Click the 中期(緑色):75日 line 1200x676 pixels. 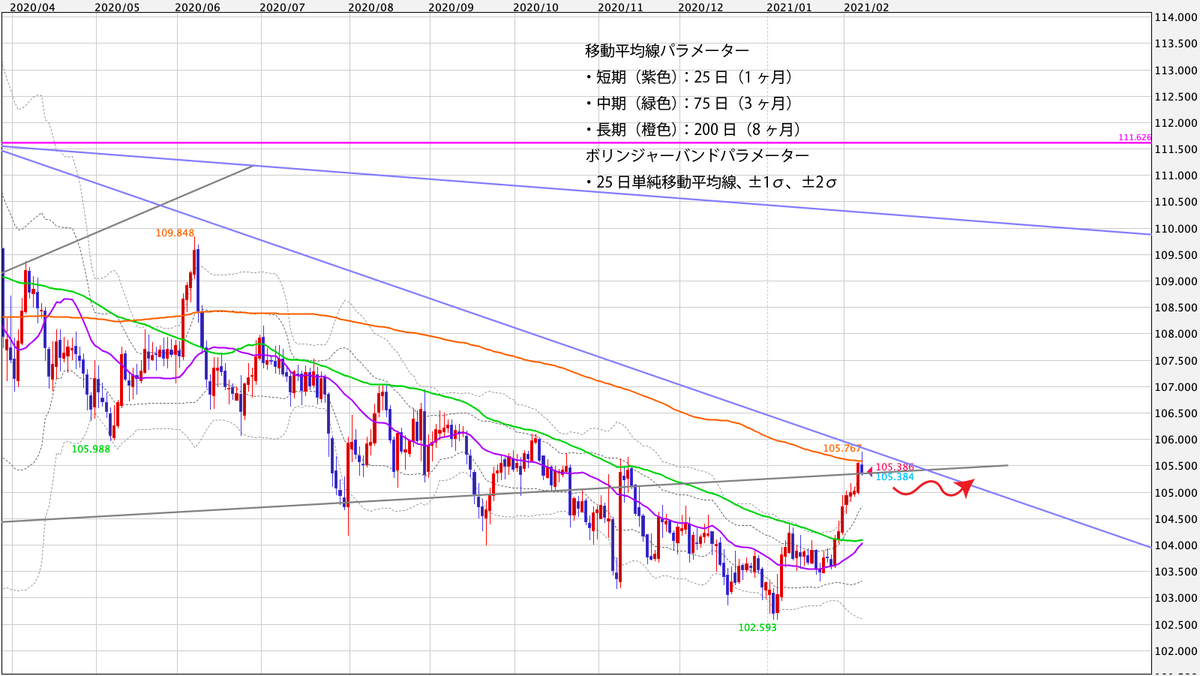tap(688, 103)
